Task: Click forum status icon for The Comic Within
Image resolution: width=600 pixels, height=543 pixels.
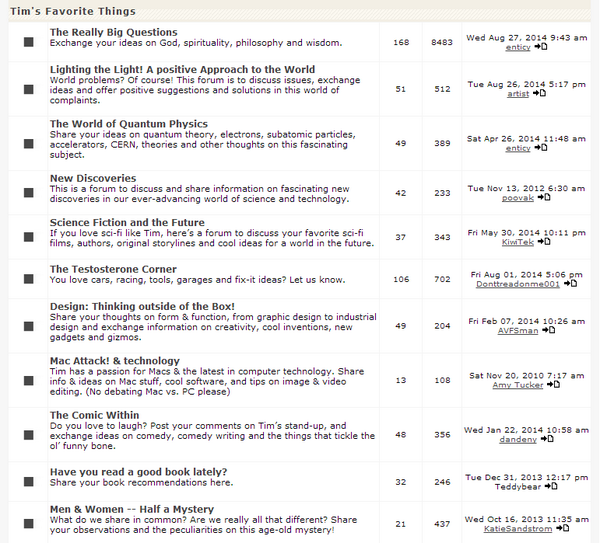Action: click(29, 435)
